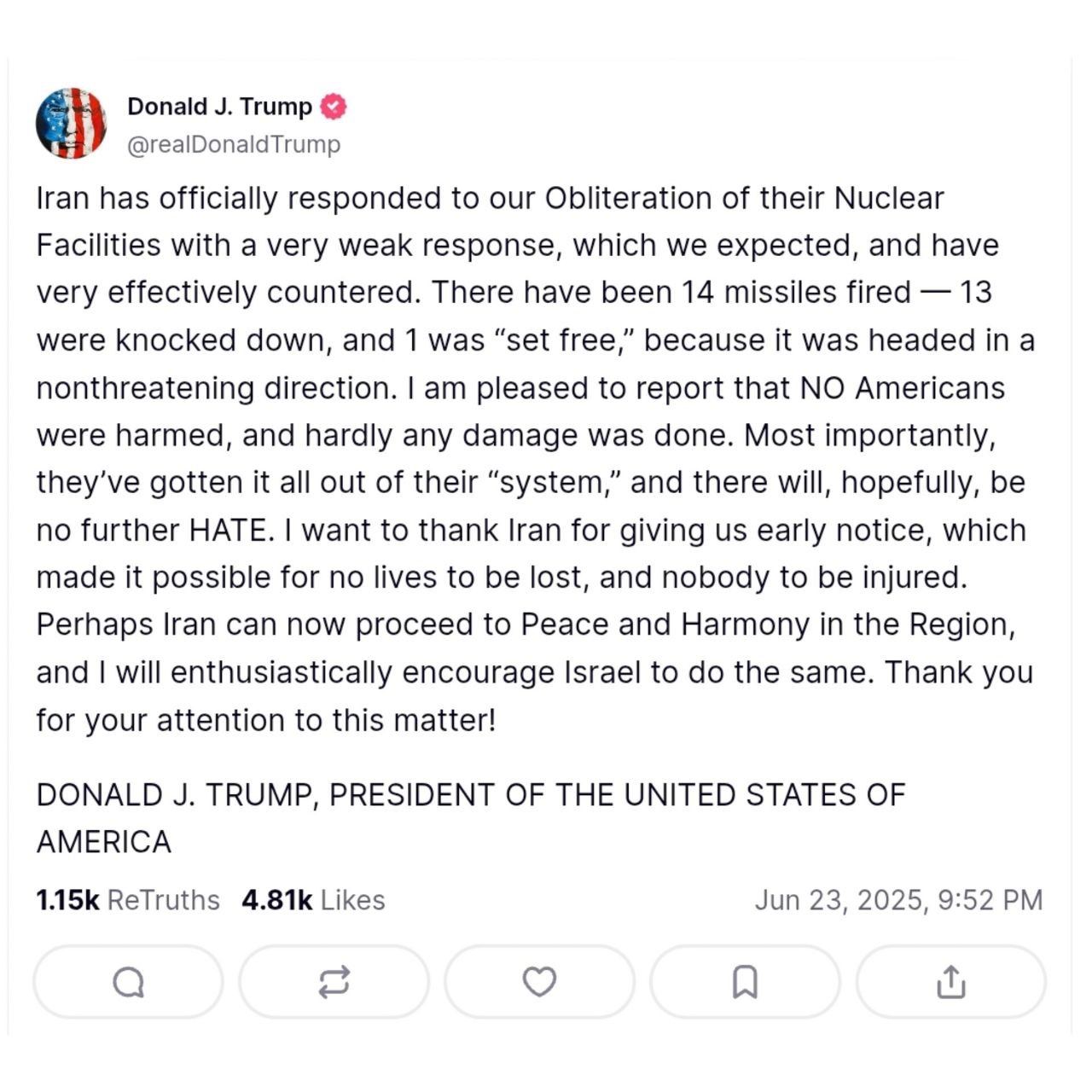1092x1092 pixels.
Task: ReTruth this post using the arrows icon
Action: click(334, 982)
